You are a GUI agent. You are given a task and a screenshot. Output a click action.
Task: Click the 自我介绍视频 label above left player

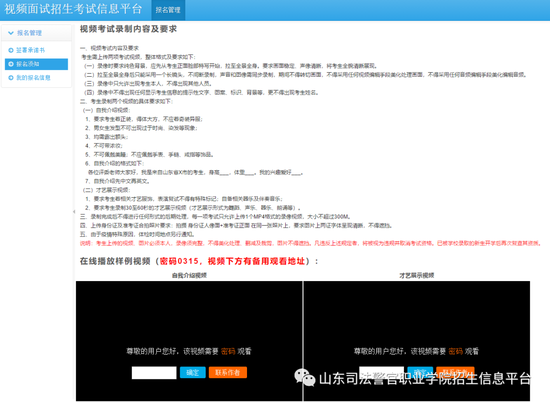[189, 275]
